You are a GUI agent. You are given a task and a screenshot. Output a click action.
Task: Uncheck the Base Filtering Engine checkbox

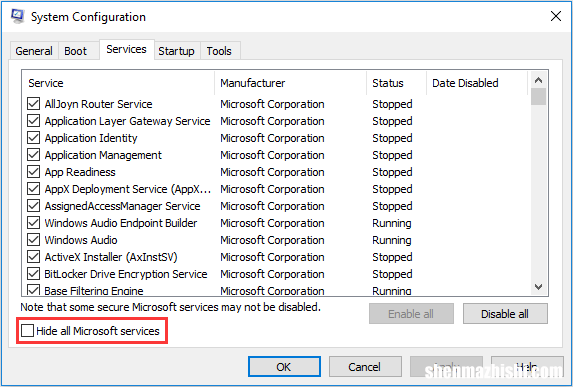coord(34,290)
